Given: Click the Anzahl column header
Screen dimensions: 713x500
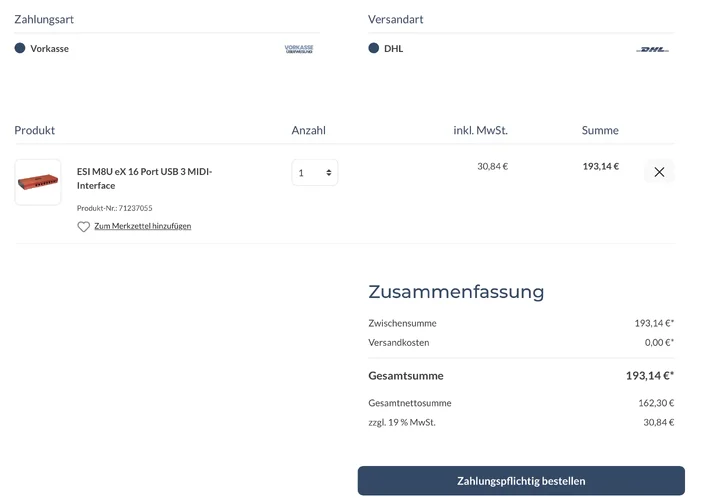Looking at the screenshot, I should 308,130.
